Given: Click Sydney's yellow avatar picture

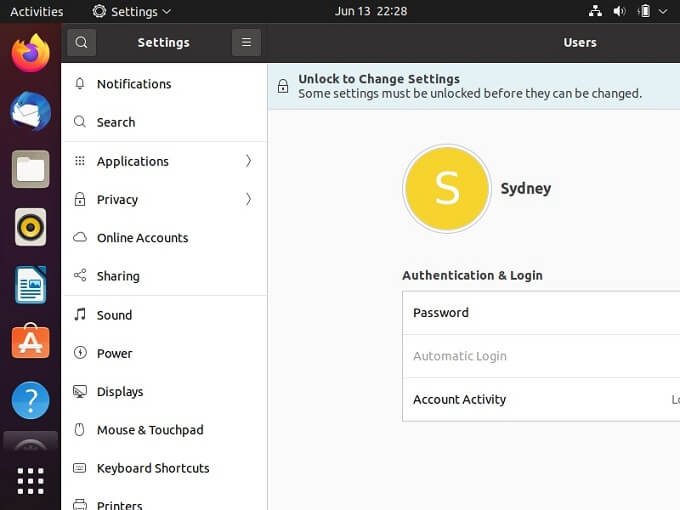Looking at the screenshot, I should 446,189.
